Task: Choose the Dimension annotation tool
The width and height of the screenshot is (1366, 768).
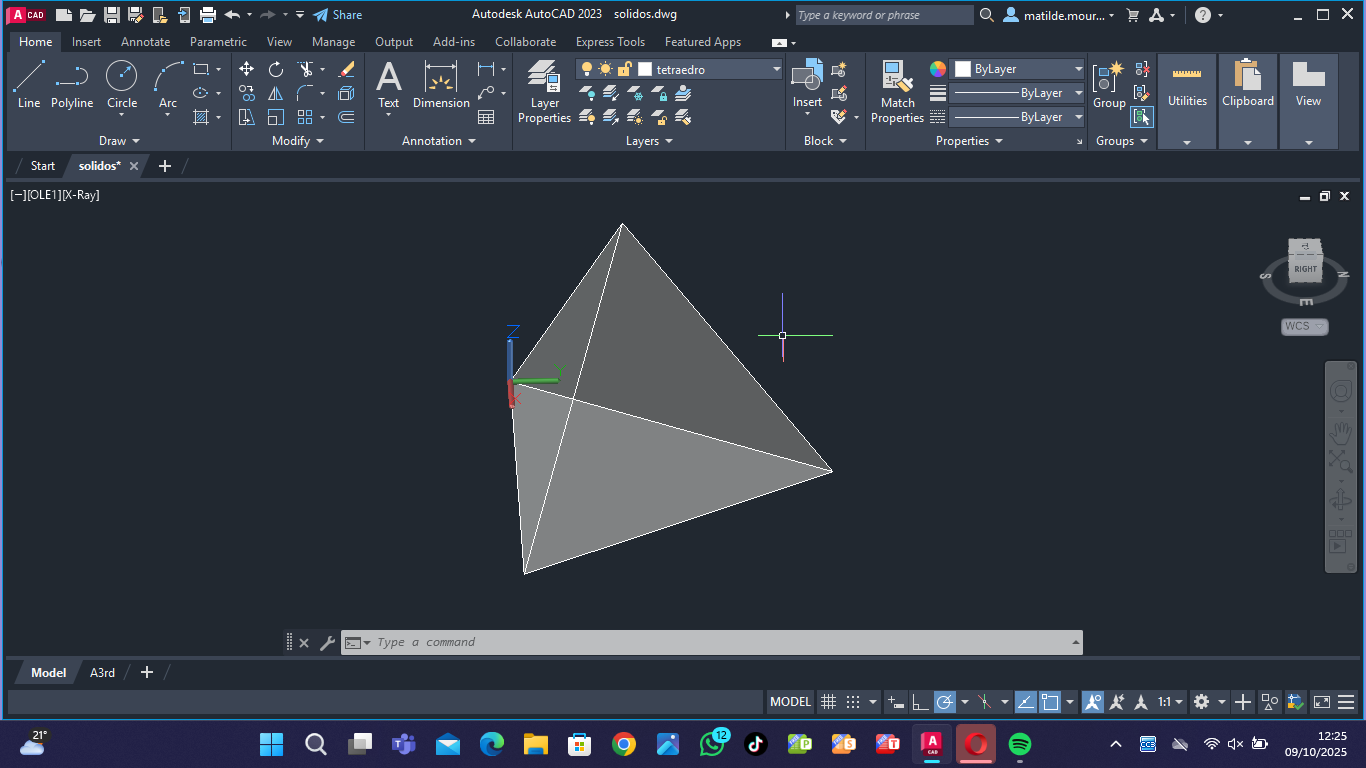Action: (x=441, y=84)
